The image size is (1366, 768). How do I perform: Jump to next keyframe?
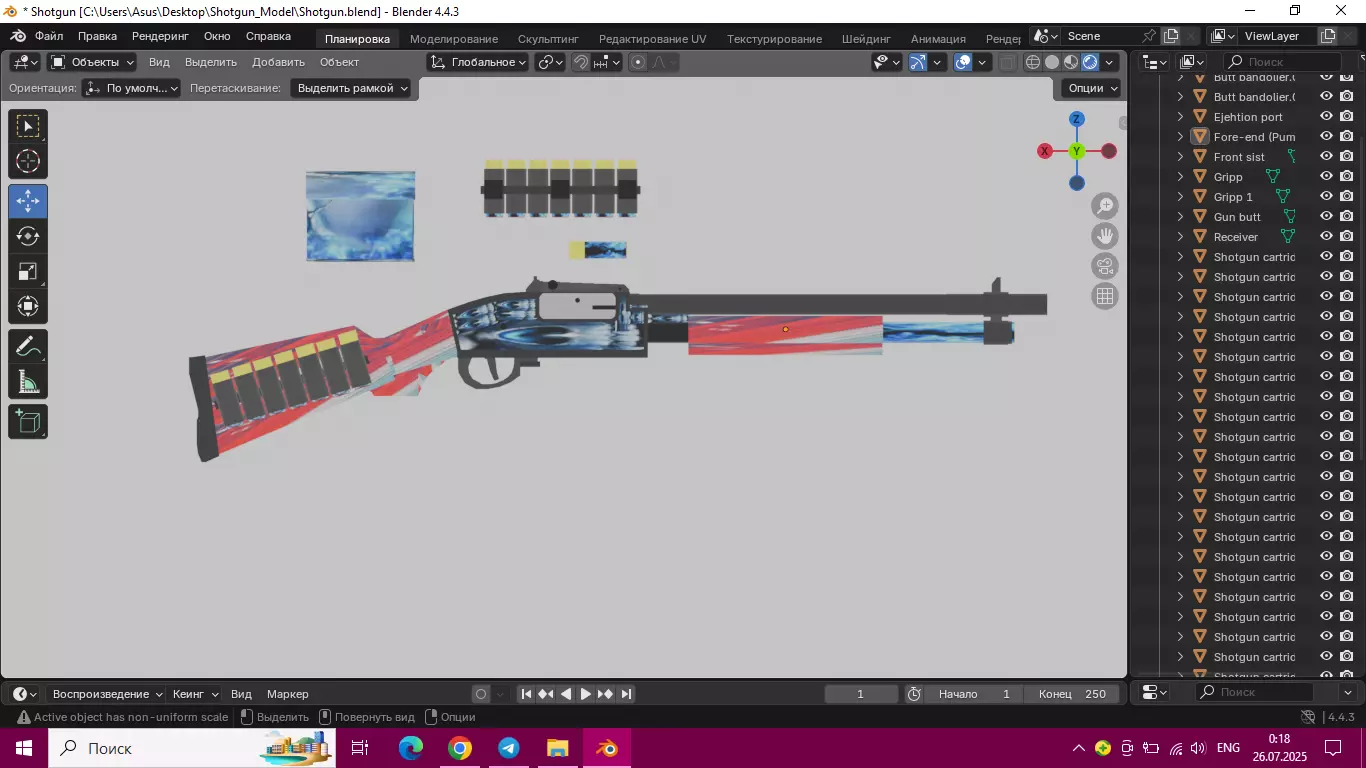click(606, 694)
